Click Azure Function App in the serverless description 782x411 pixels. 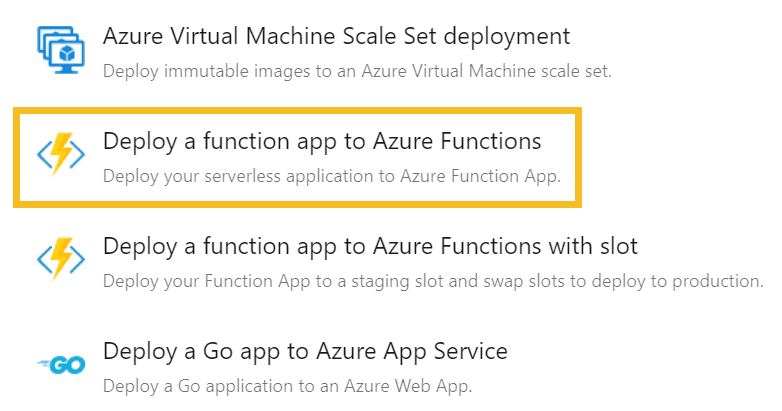click(x=481, y=177)
